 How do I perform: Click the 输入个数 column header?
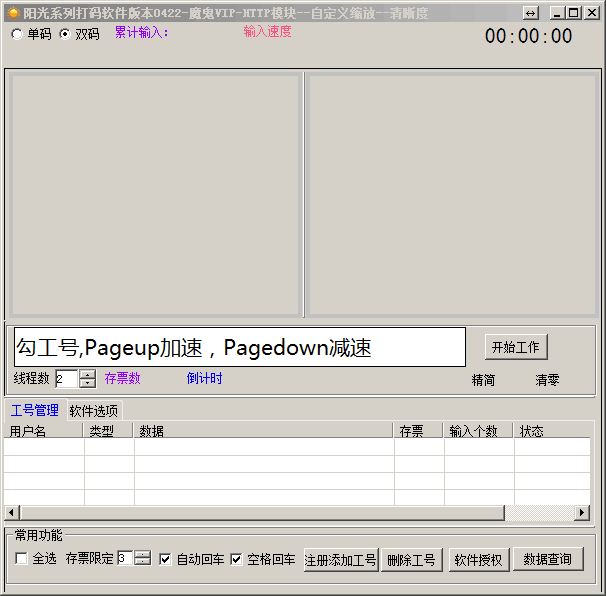point(478,431)
